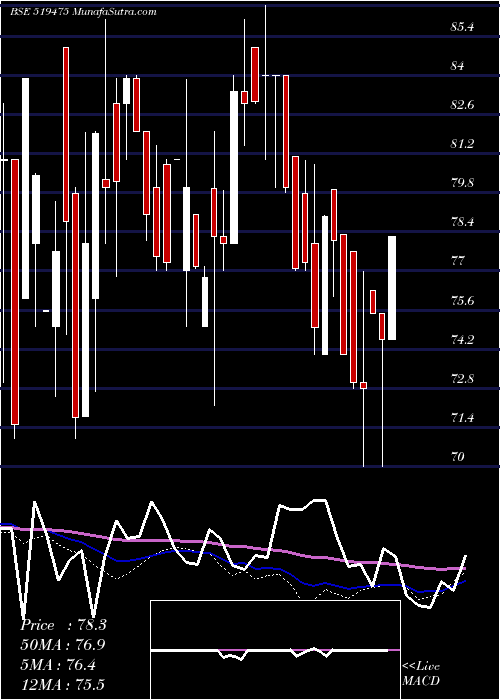Image resolution: width=500 pixels, height=700 pixels.
Task: Click the 74.2 price axis label
Action: [x=462, y=340]
